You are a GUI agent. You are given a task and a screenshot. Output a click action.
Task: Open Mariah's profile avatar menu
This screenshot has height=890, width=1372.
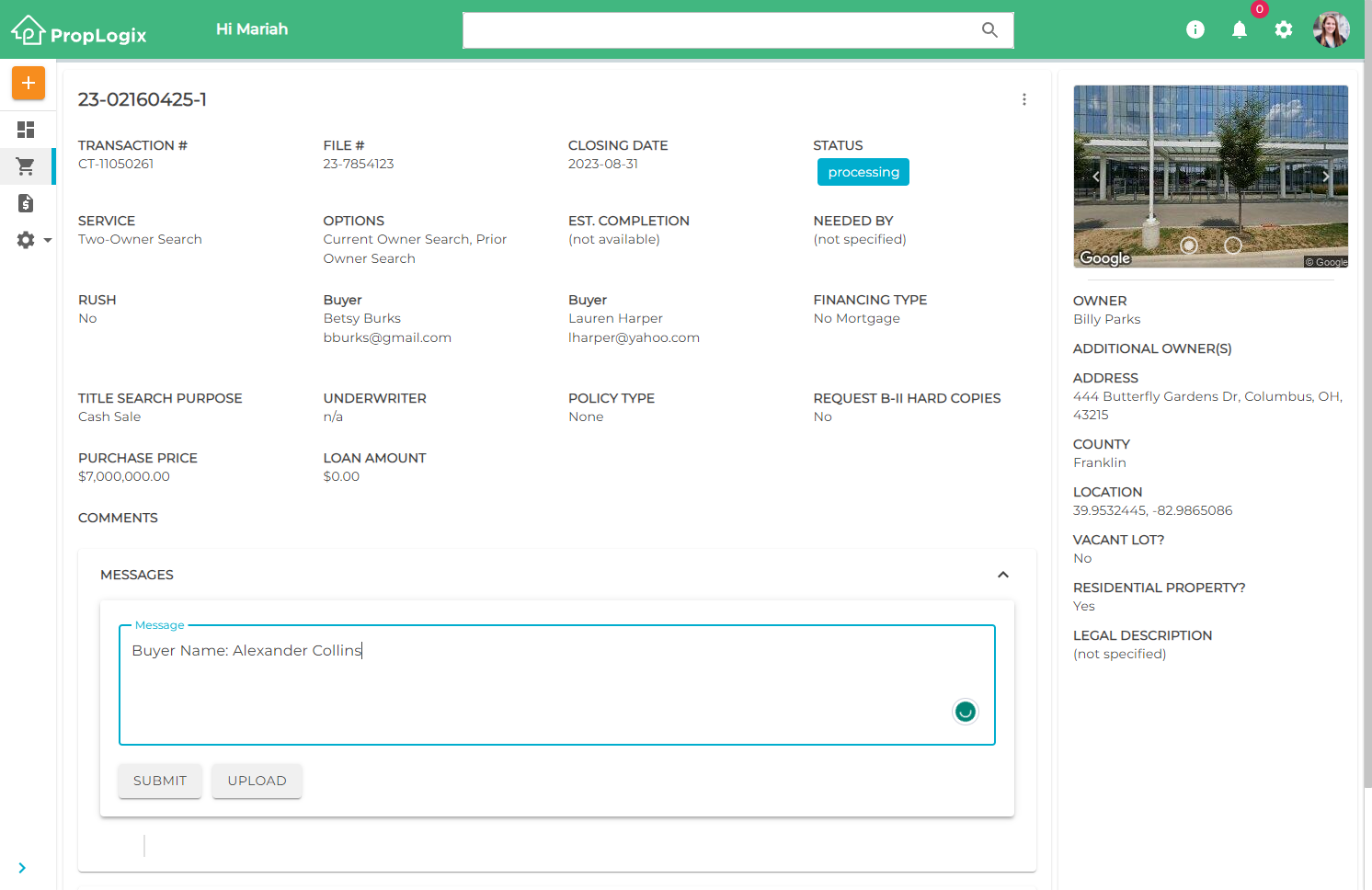(1331, 29)
